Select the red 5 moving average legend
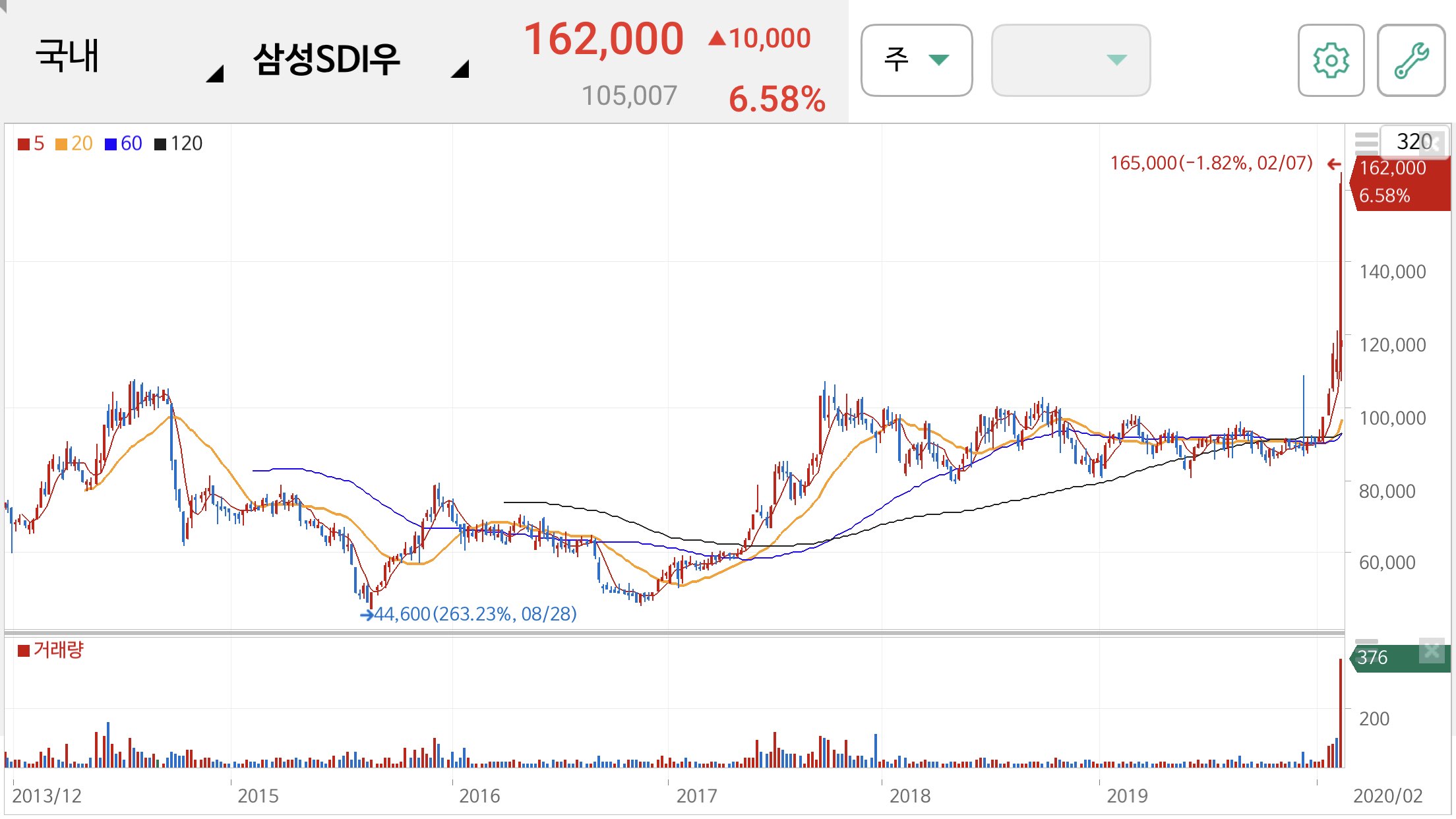Viewport: 1456px width, 819px height. [x=31, y=143]
